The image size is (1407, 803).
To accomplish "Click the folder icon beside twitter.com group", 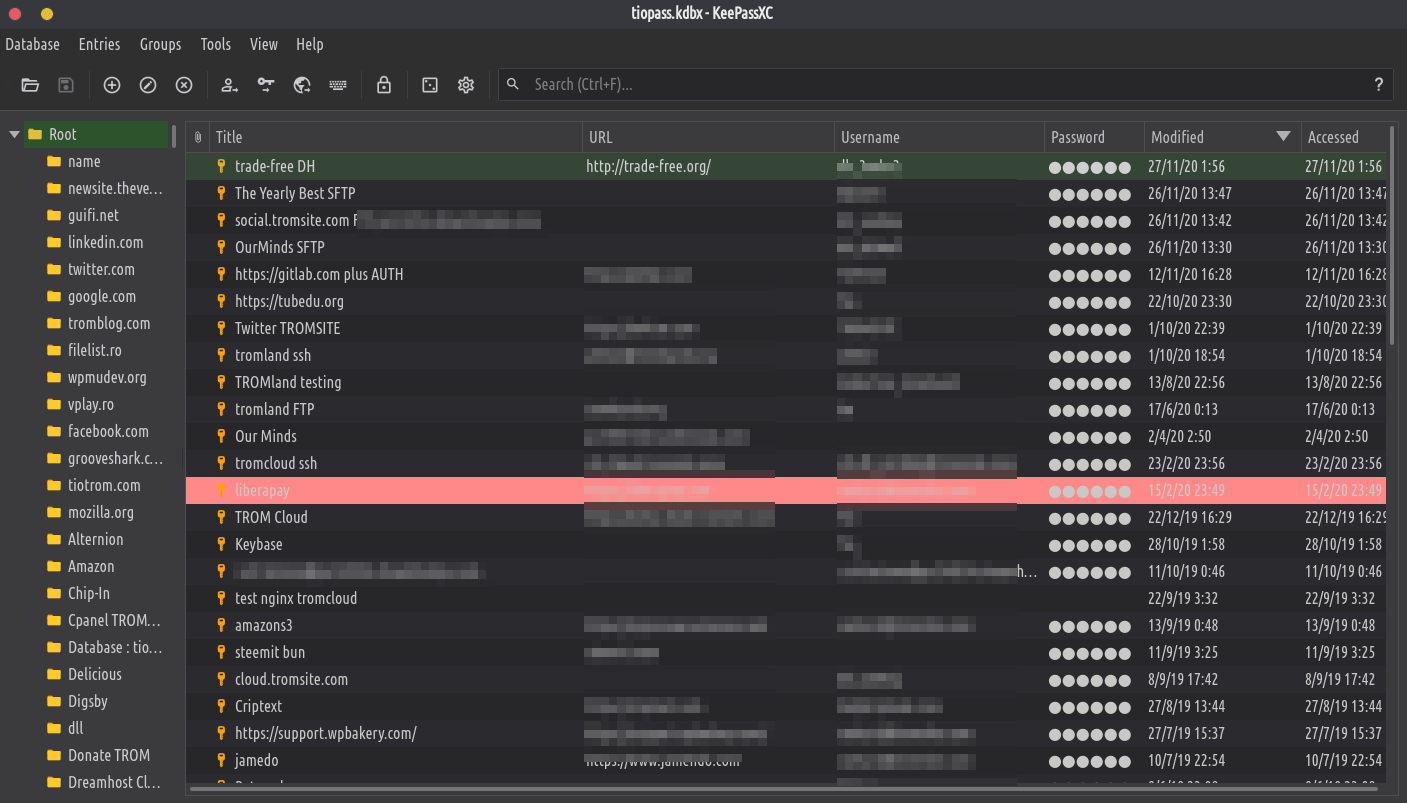I will 54,269.
